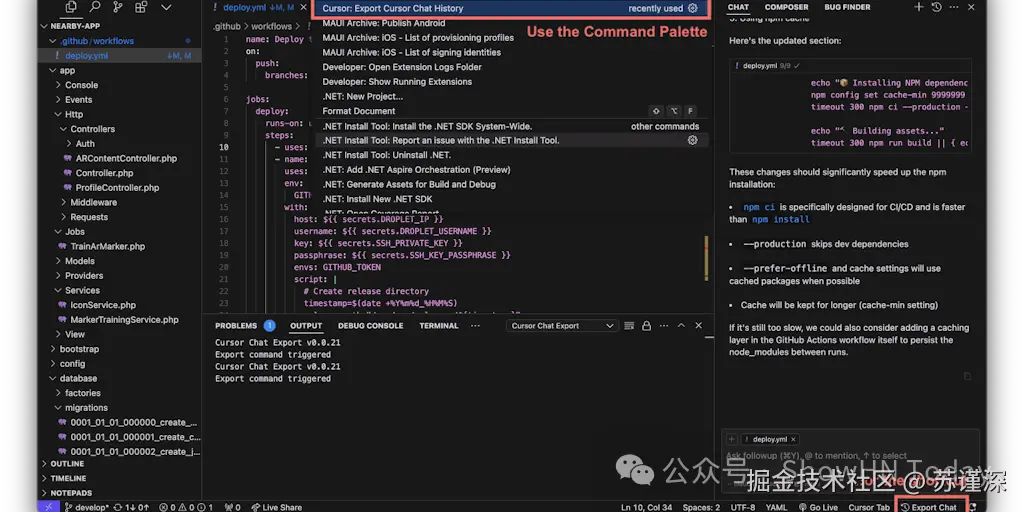Click Go Live server button
The width and height of the screenshot is (1024, 512).
click(818, 507)
